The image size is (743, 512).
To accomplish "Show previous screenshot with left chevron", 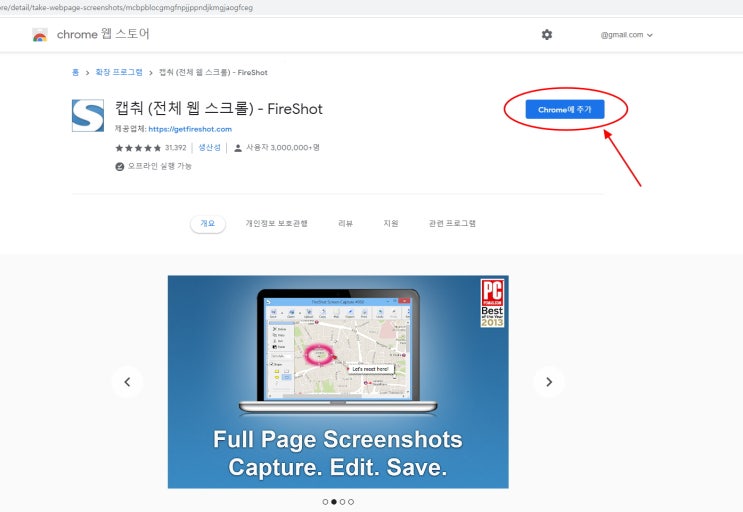I will click(x=127, y=382).
